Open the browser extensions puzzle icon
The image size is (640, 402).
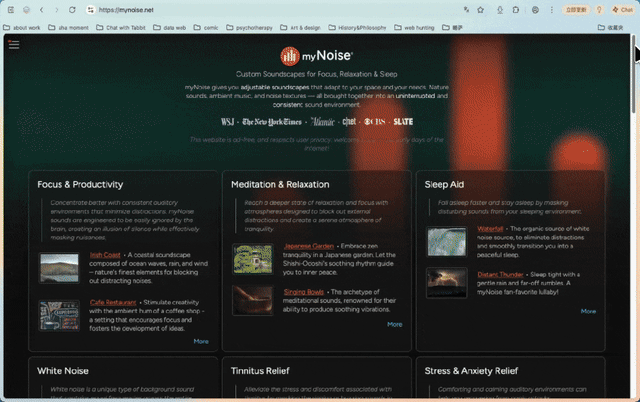pyautogui.click(x=516, y=10)
